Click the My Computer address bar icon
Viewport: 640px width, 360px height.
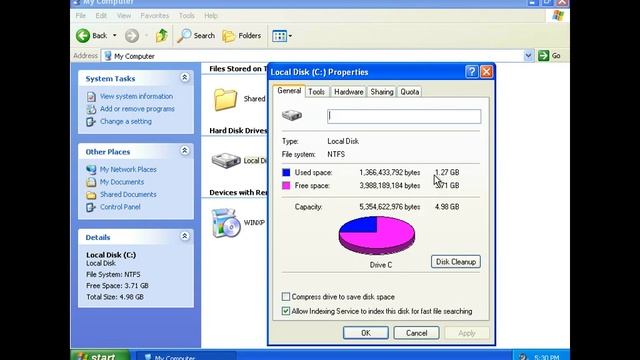(108, 56)
